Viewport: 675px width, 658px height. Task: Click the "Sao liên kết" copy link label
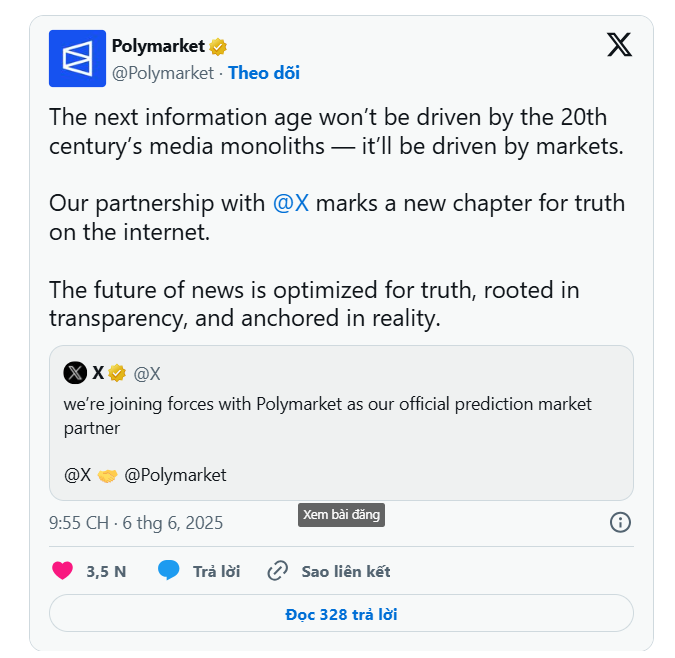(345, 571)
